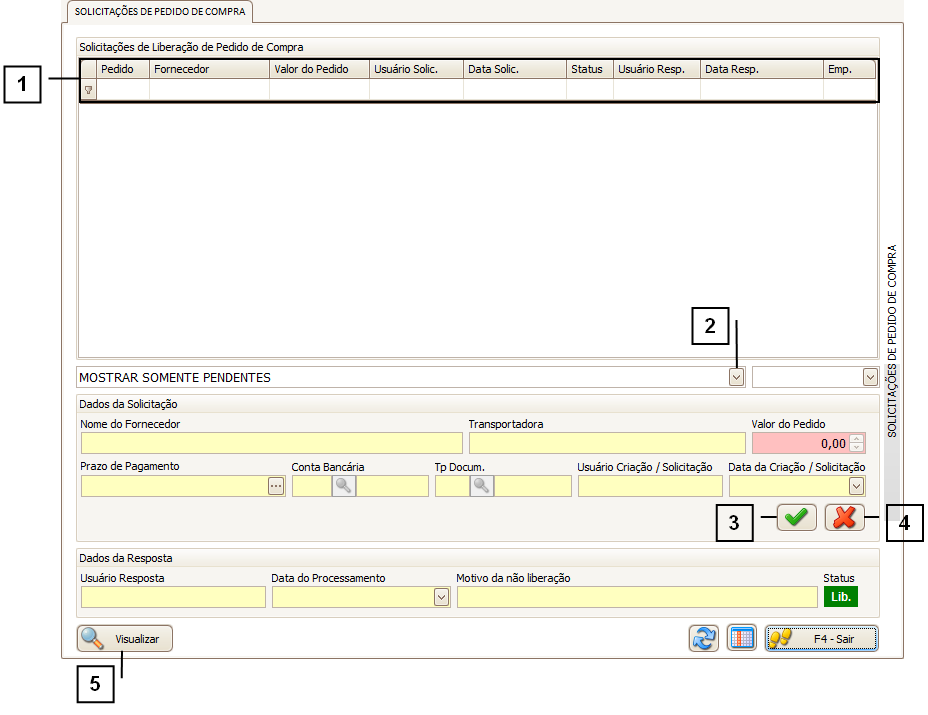Click the green checkmark approve button
The width and height of the screenshot is (928, 715).
pyautogui.click(x=796, y=517)
